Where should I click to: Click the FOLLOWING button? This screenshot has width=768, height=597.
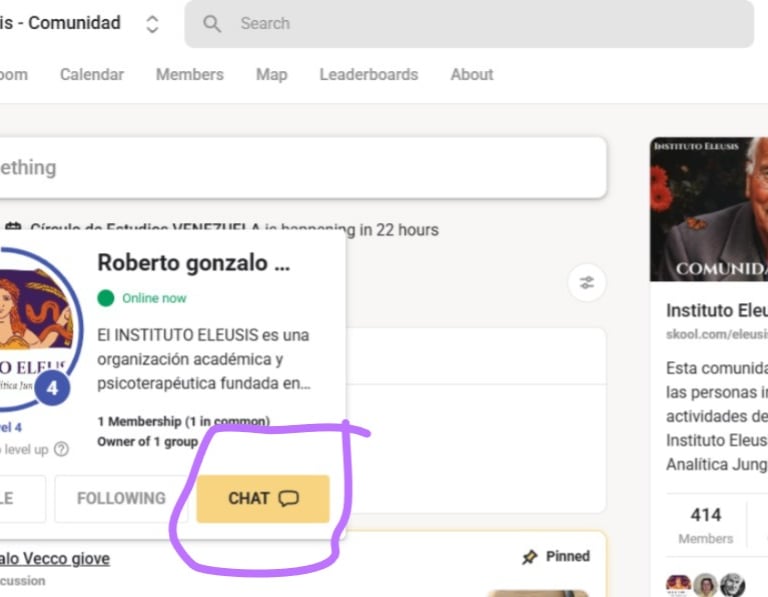click(x=121, y=499)
